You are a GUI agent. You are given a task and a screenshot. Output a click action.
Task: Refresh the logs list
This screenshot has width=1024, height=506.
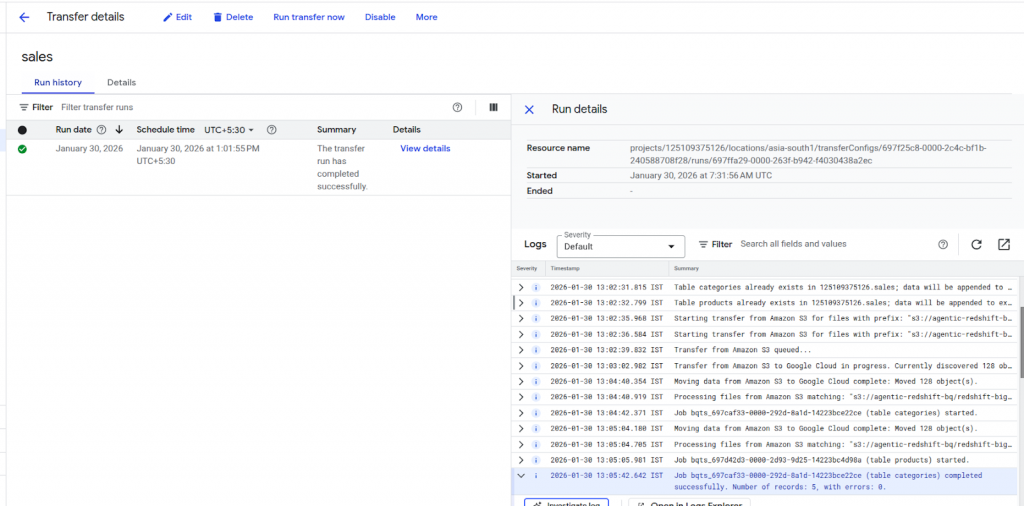point(976,244)
